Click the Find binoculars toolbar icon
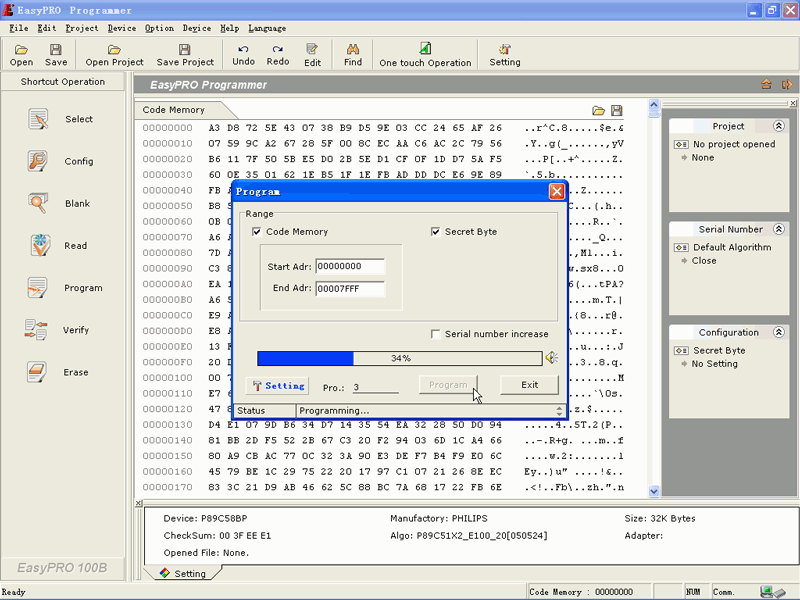800x600 pixels. [353, 49]
